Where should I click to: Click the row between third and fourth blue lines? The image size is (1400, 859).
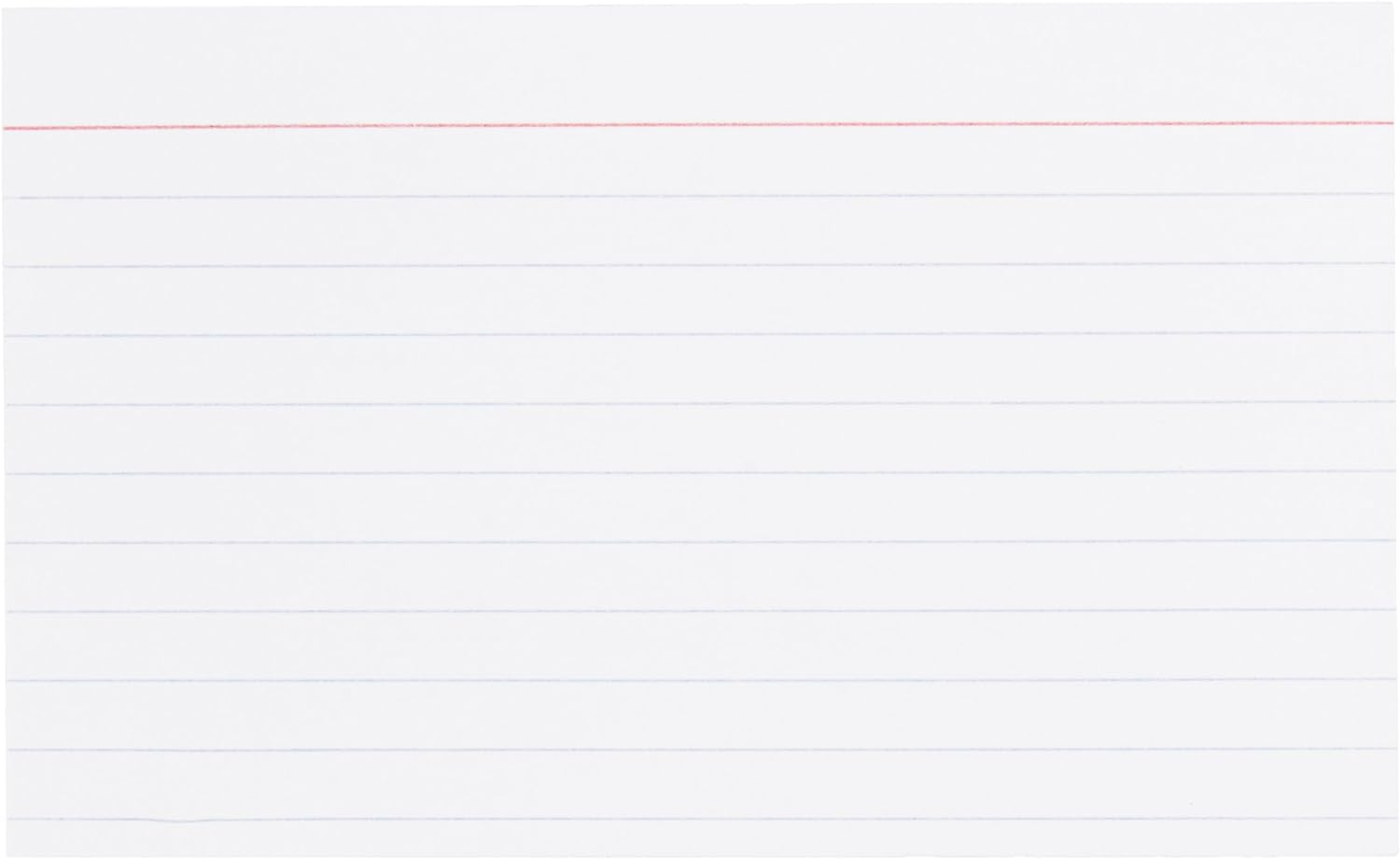pyautogui.click(x=698, y=369)
